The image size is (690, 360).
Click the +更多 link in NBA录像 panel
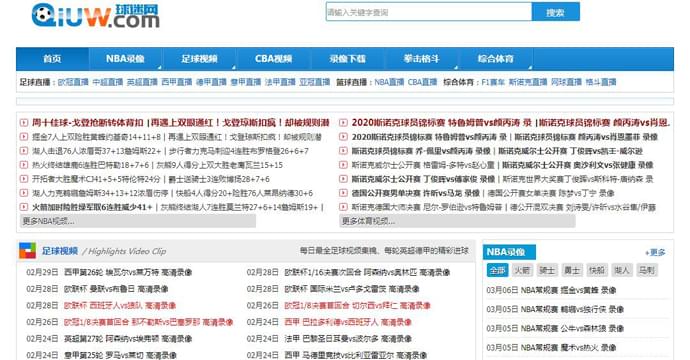655,253
